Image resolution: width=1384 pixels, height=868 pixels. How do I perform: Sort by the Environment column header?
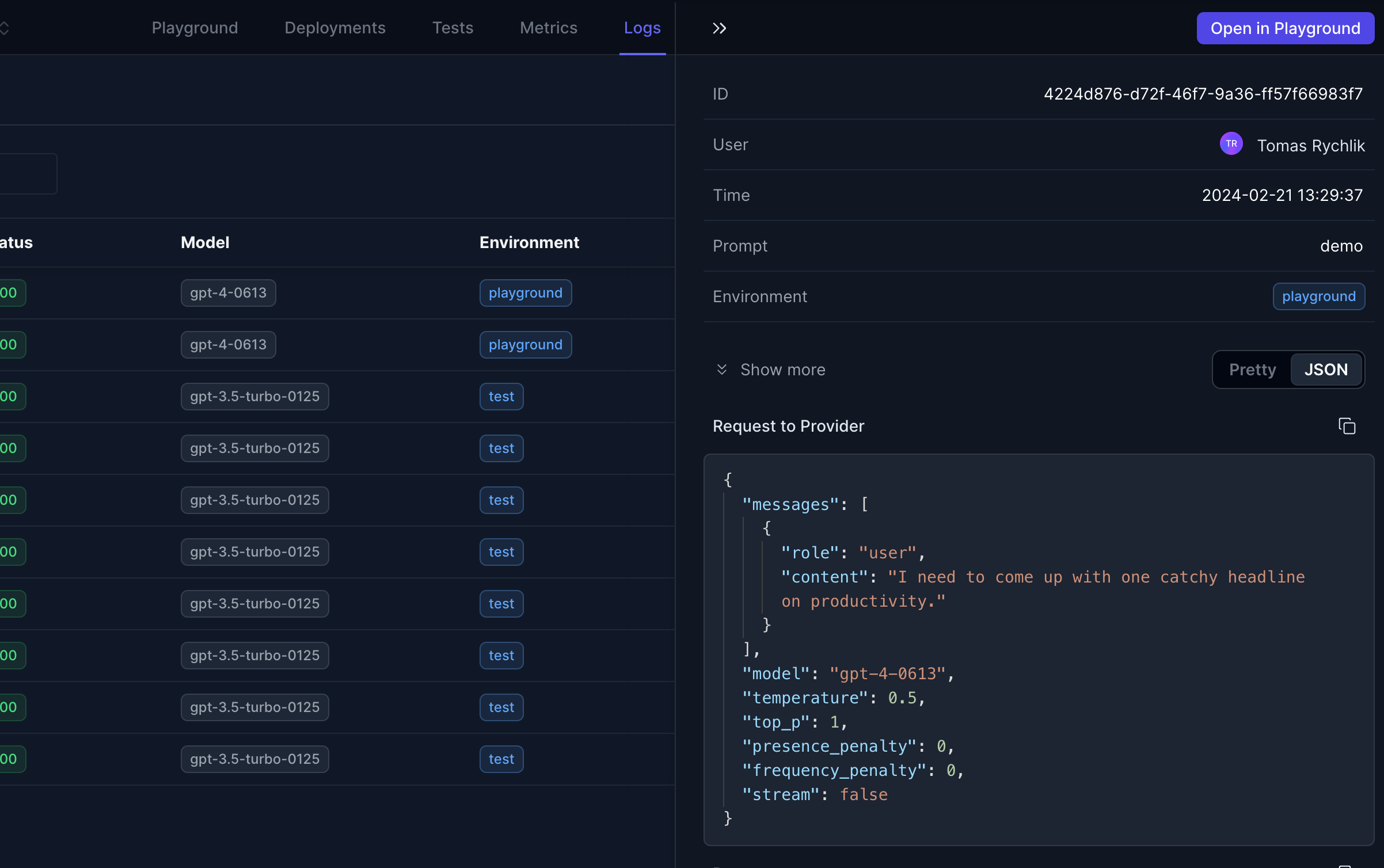click(529, 242)
